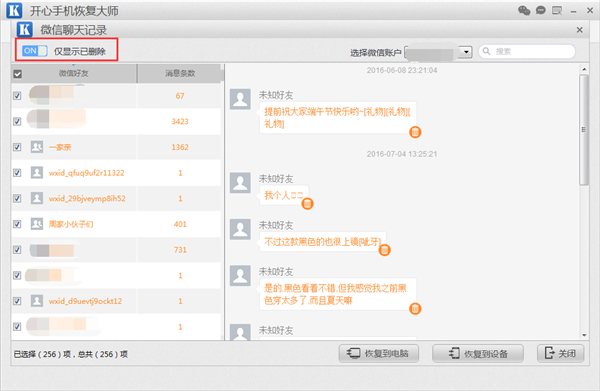Viewport: 600px width, 391px height.
Task: Click the wxid_qfuq9uf2r11322 avatar icon
Action: click(x=37, y=173)
